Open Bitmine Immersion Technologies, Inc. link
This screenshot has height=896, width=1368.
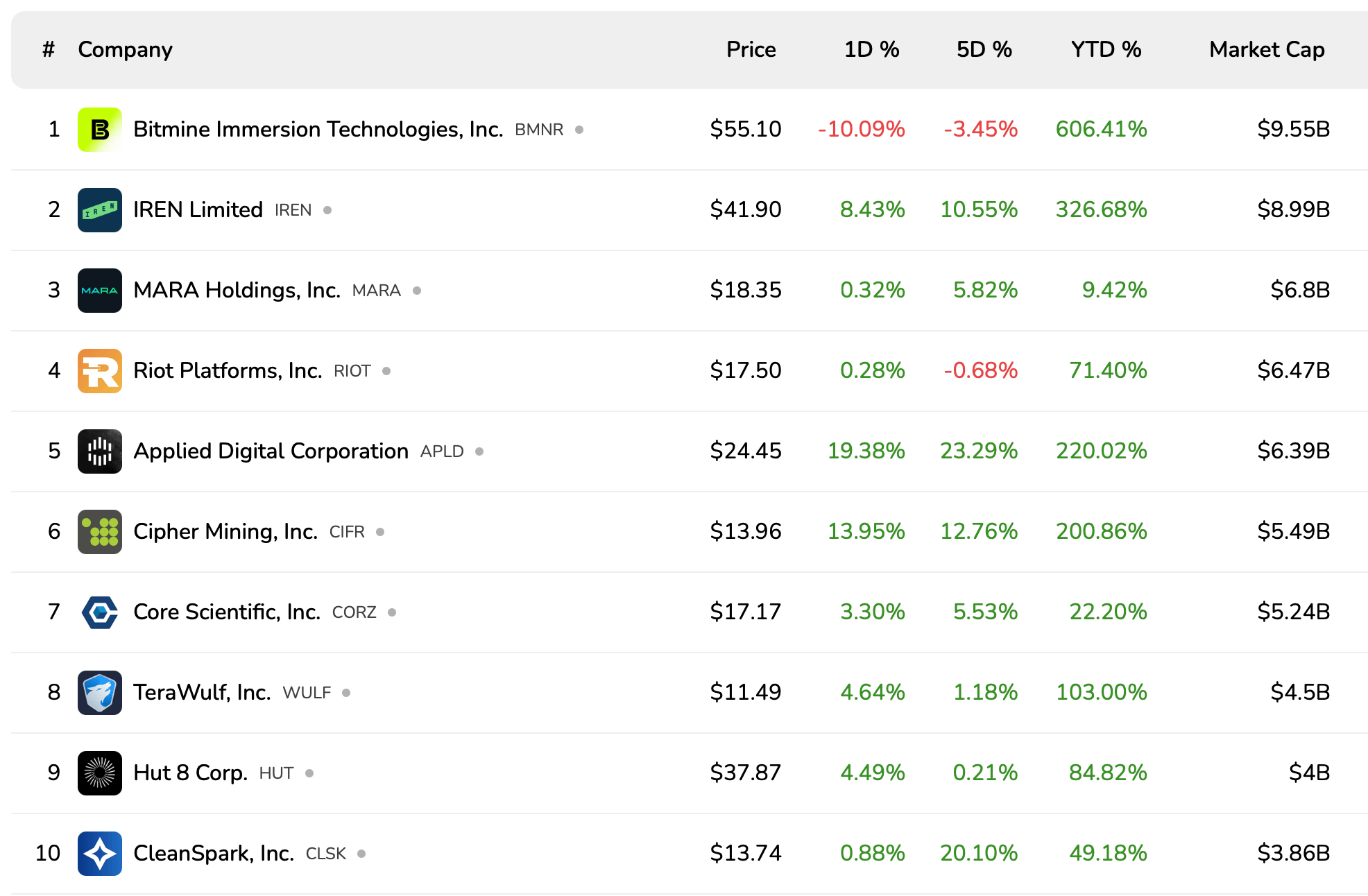[318, 130]
